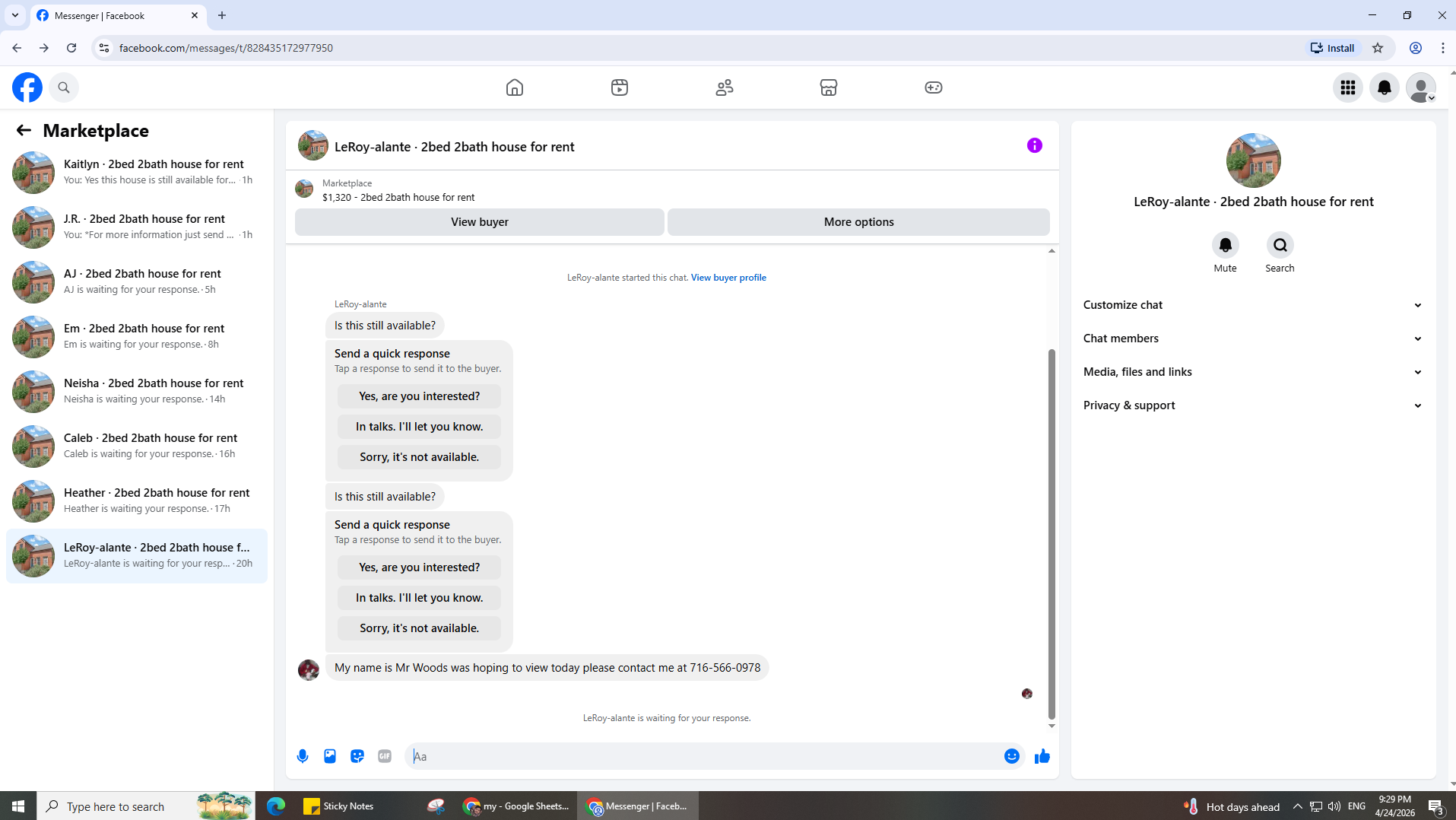1456x820 pixels.
Task: Open the Windows Start menu
Action: point(18,806)
